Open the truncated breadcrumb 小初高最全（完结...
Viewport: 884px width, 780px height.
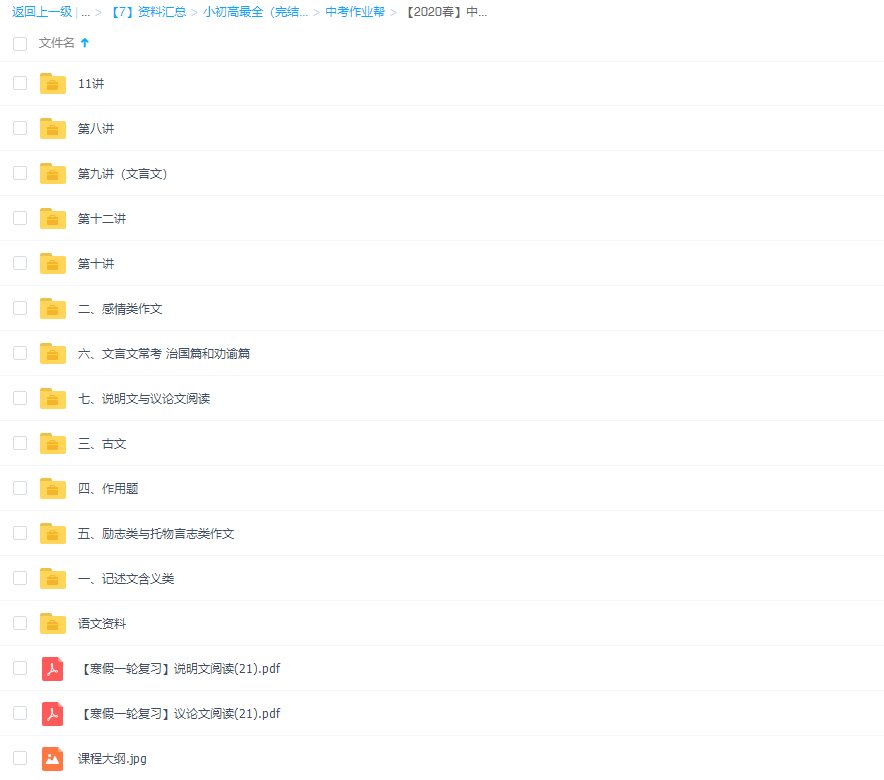(254, 13)
